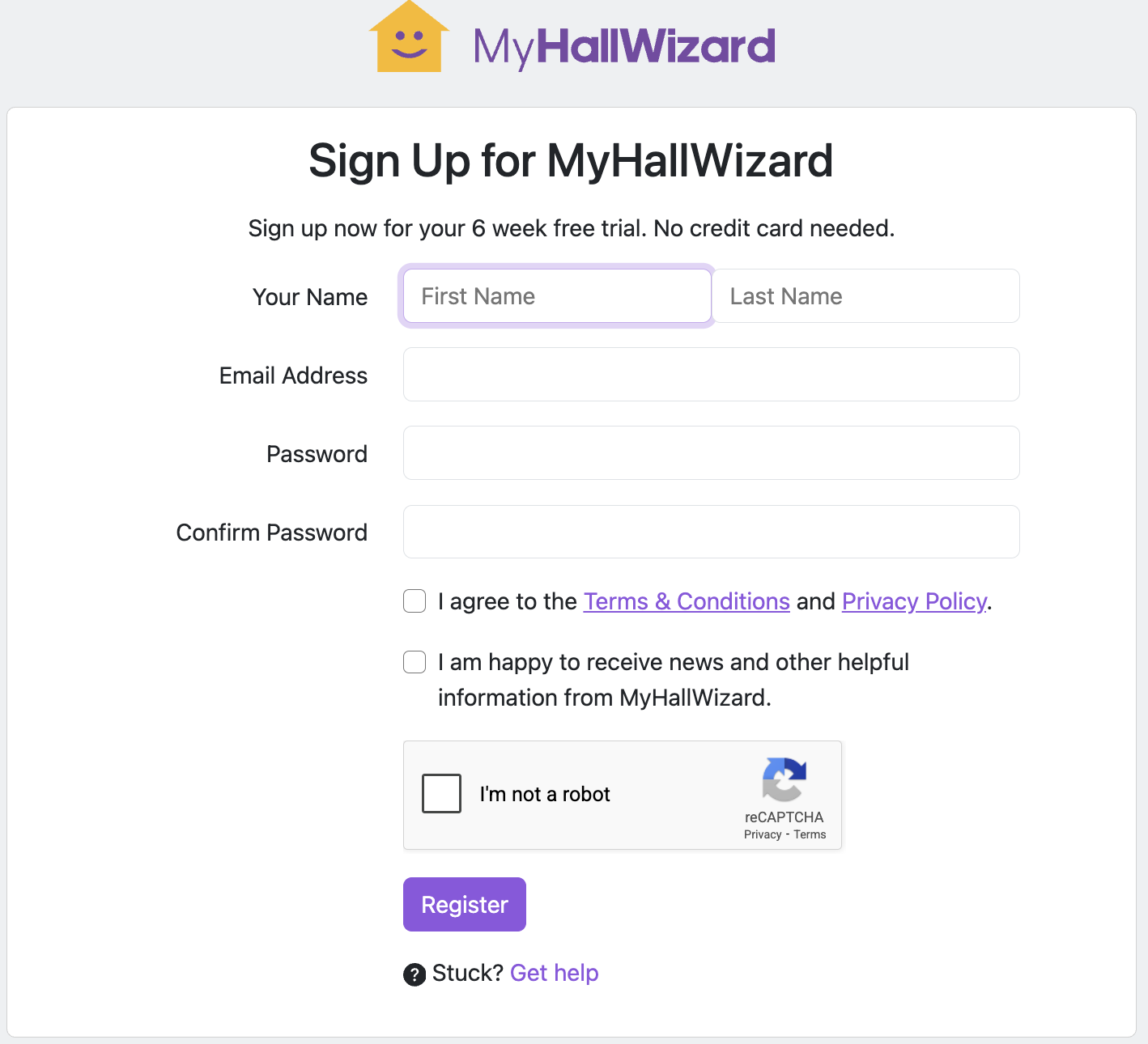
Task: Follow the Get help link
Action: tap(555, 973)
